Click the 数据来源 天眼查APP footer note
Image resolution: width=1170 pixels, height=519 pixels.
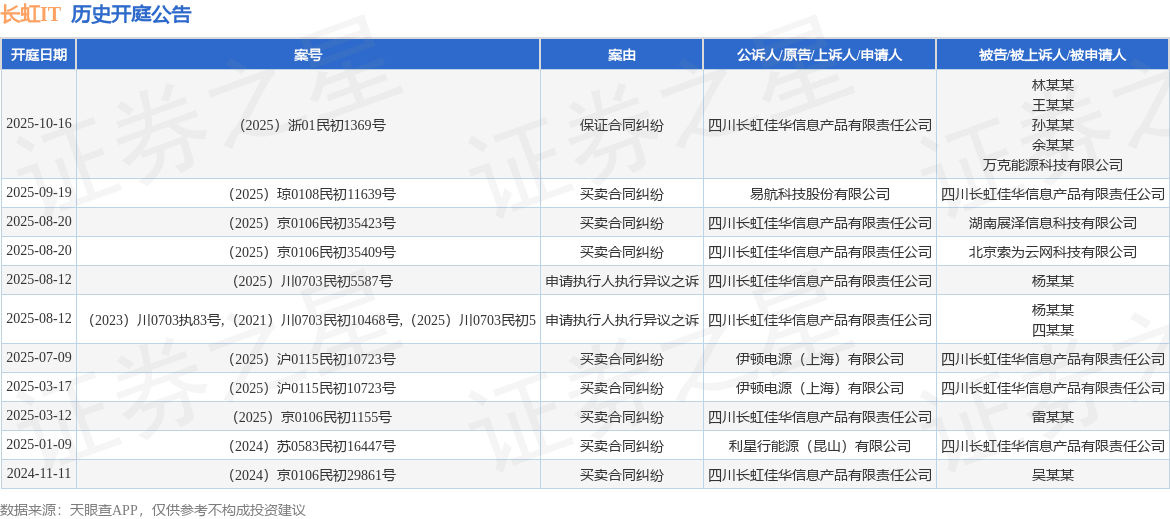[x=153, y=510]
